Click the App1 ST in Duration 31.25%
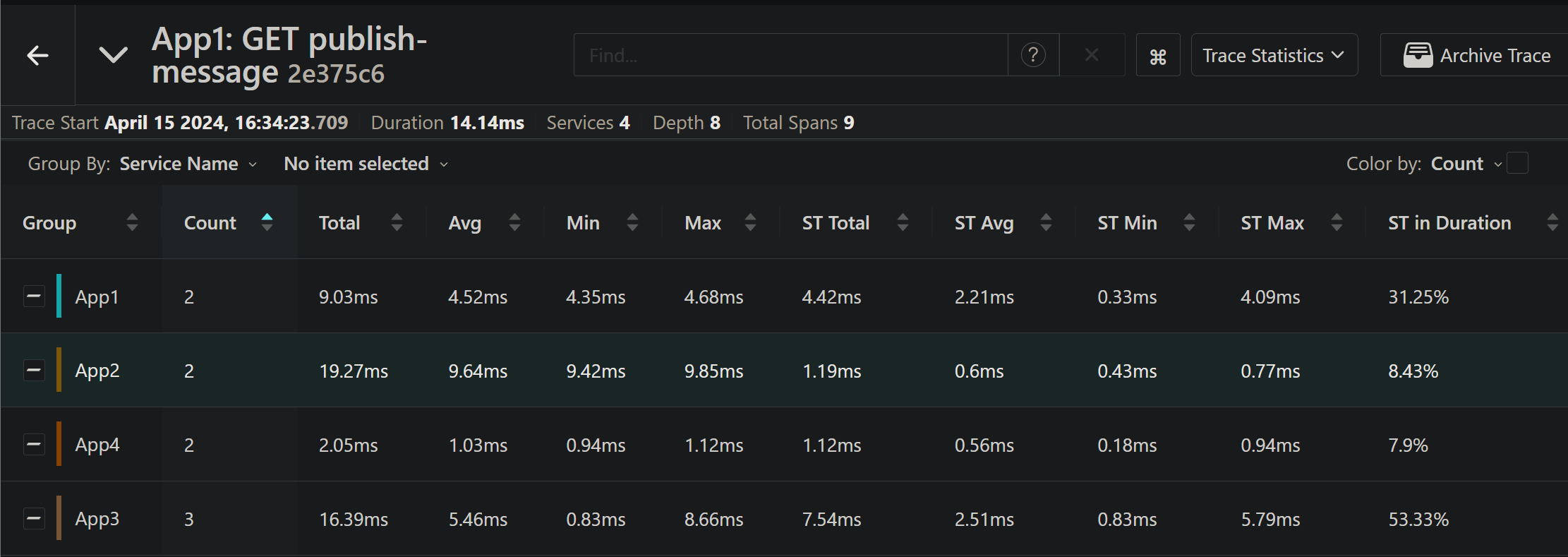 1418,297
